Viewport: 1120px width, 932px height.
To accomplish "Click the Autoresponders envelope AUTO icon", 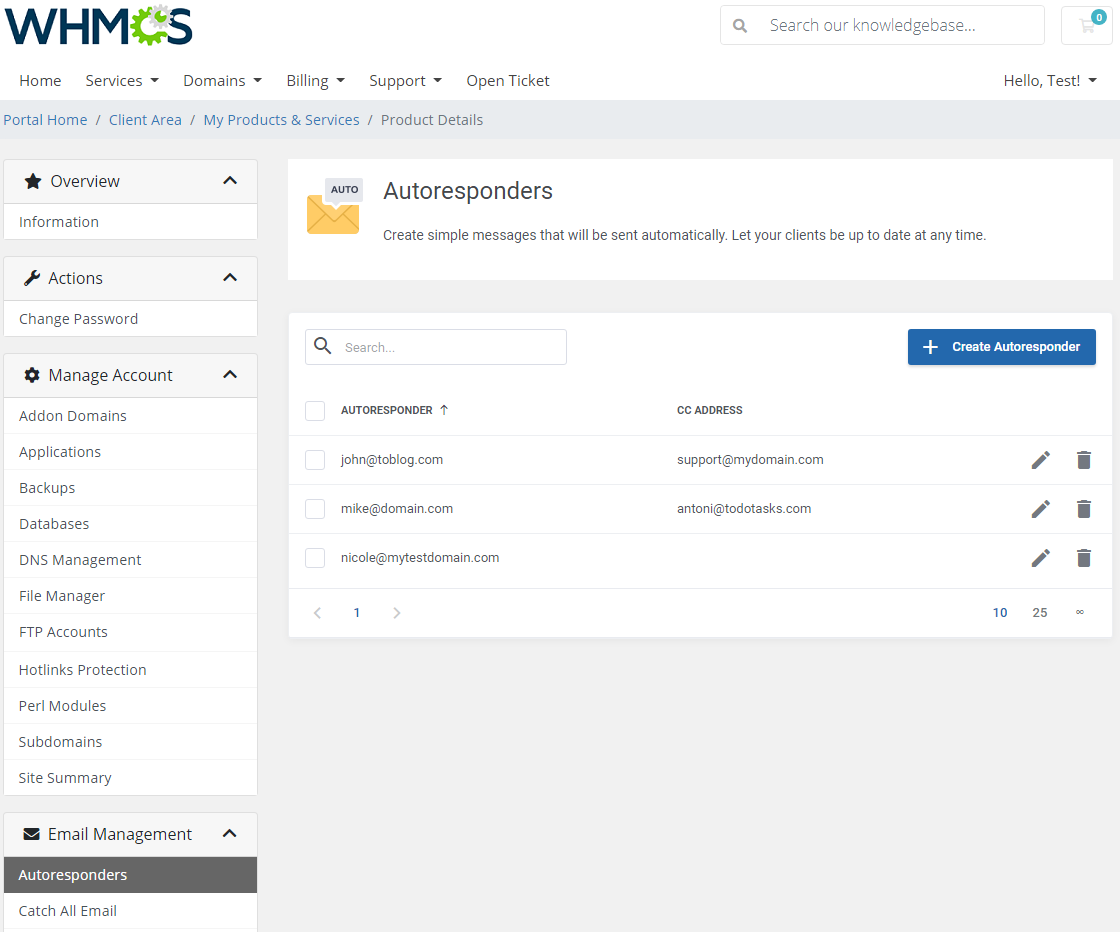I will click(334, 206).
